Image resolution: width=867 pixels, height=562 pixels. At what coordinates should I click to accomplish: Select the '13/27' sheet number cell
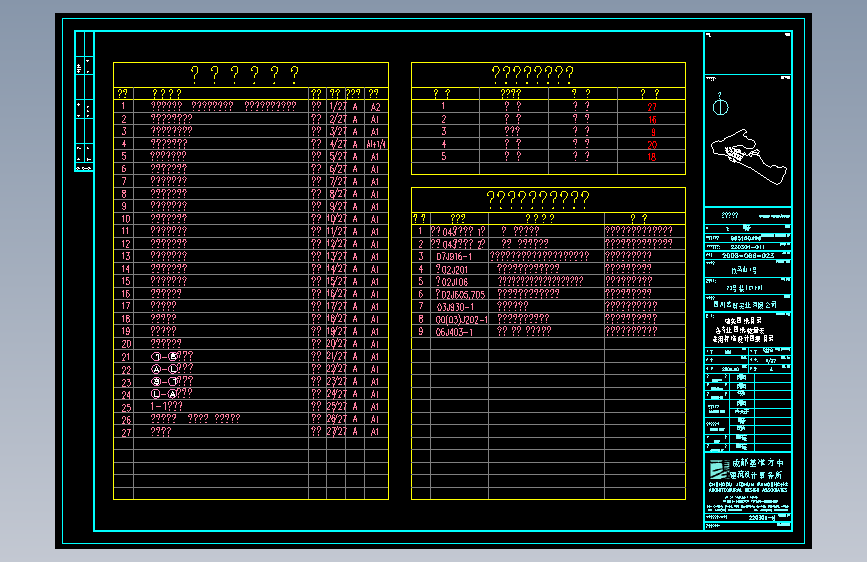336,257
